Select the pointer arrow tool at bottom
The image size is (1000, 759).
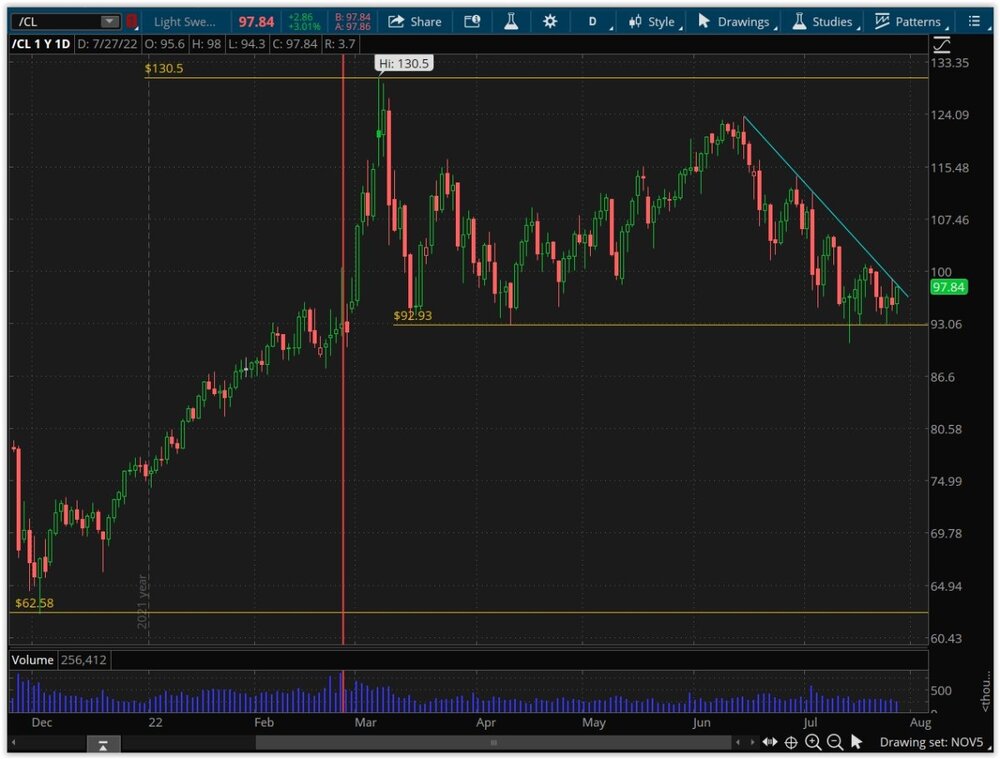coord(856,742)
